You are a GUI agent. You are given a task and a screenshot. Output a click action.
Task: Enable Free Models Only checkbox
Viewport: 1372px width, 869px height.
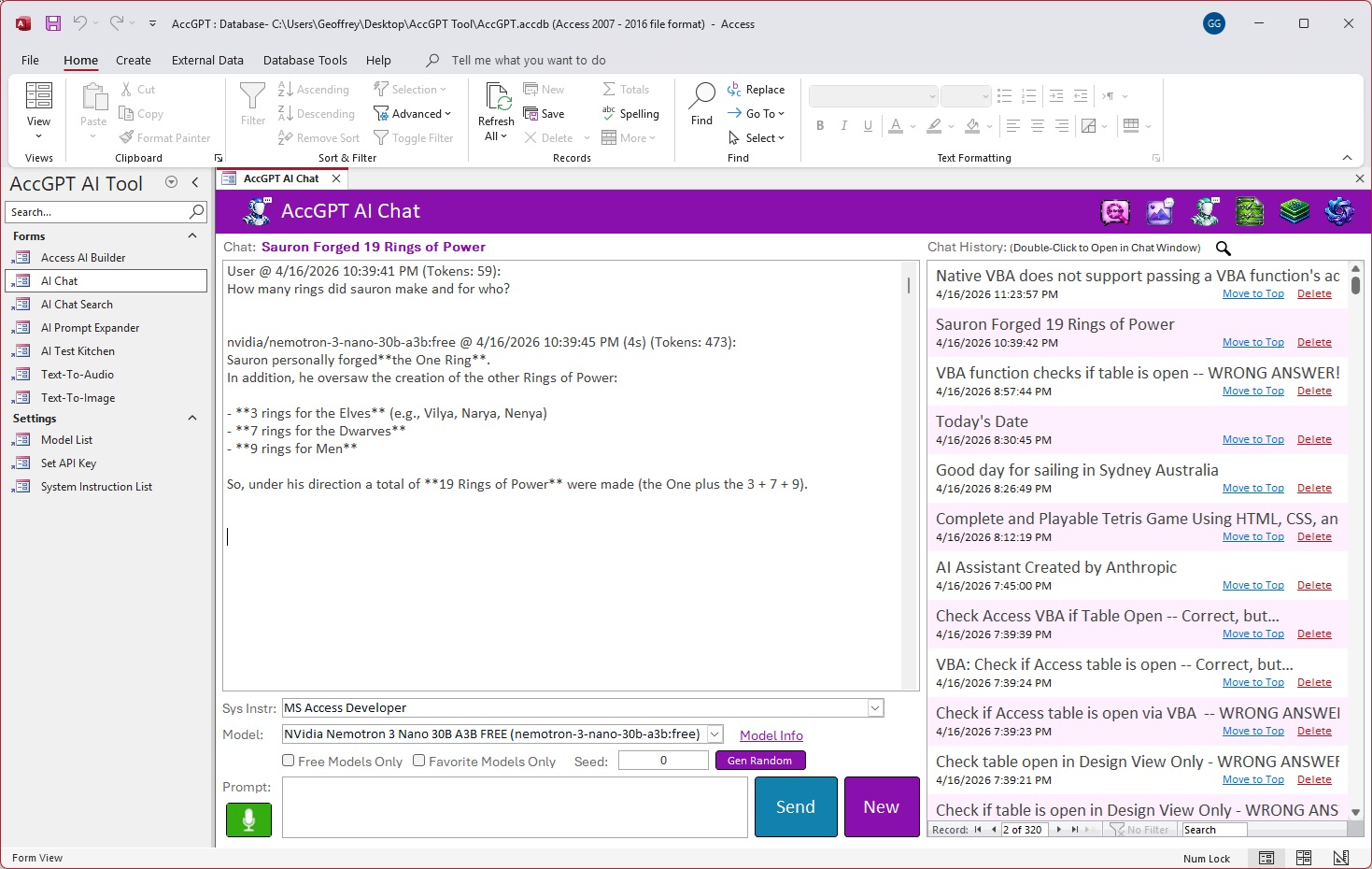(289, 761)
